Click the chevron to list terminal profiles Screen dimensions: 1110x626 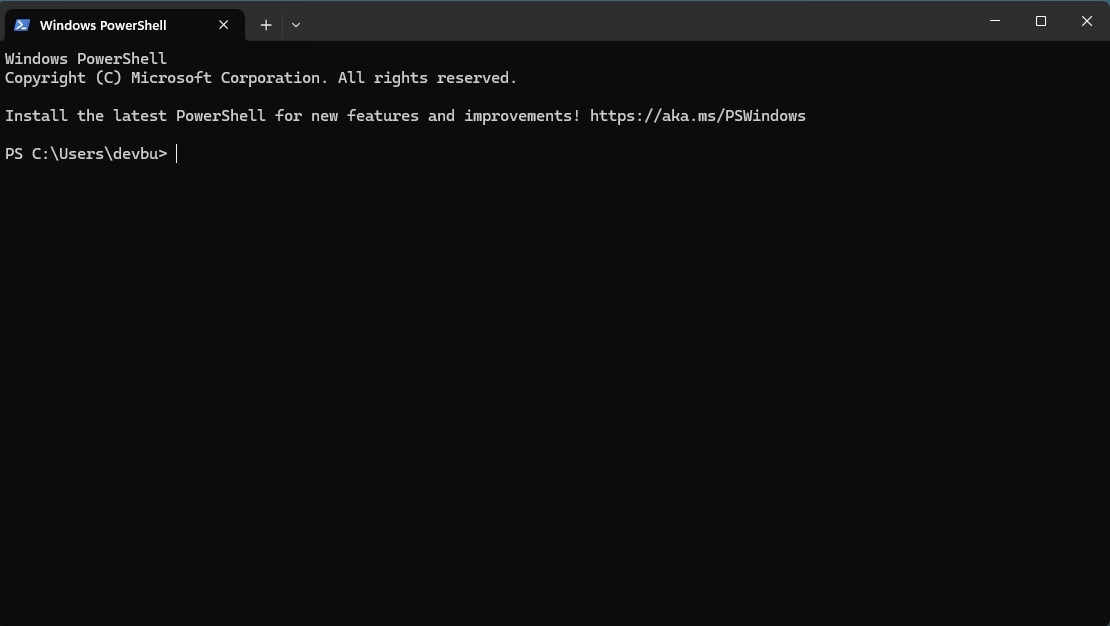tap(296, 24)
